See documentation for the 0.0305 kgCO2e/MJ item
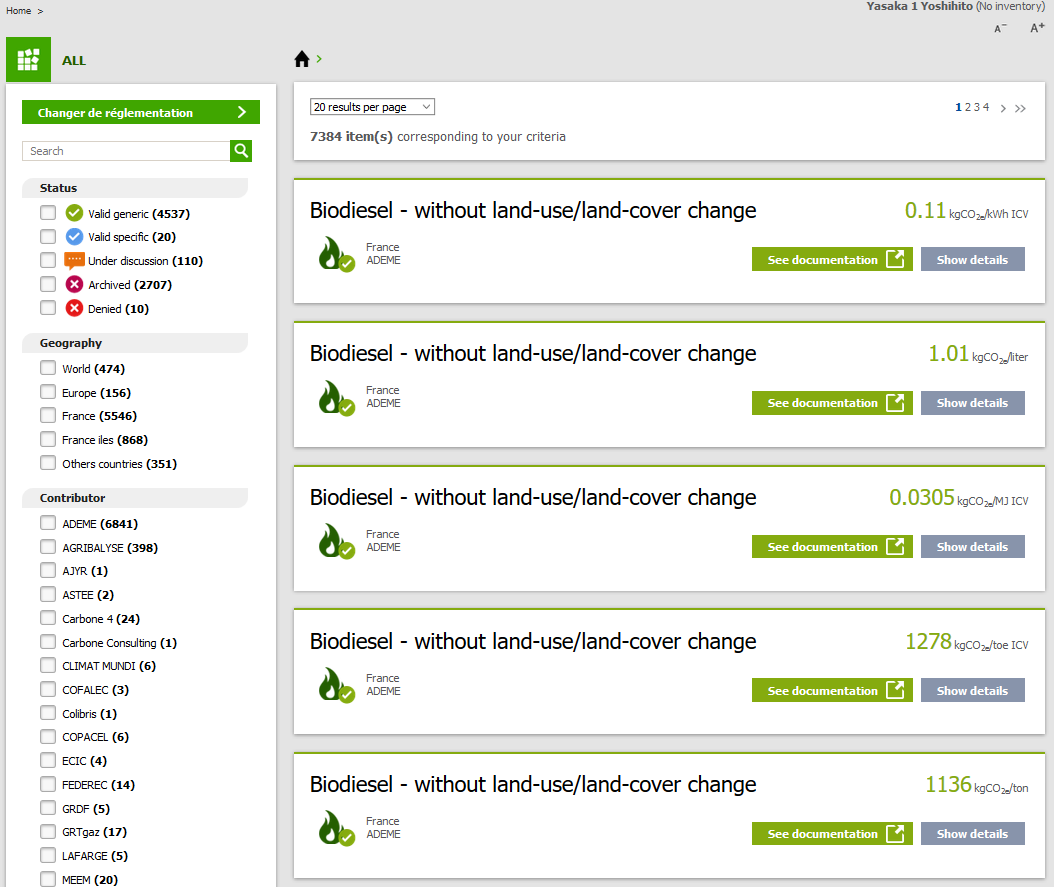The width and height of the screenshot is (1054, 887). pyautogui.click(x=832, y=546)
